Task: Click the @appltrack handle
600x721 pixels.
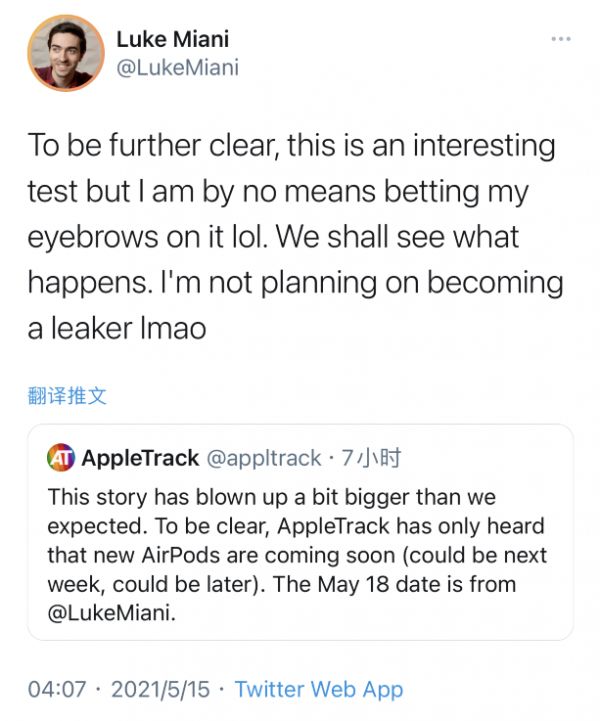Action: pos(263,459)
